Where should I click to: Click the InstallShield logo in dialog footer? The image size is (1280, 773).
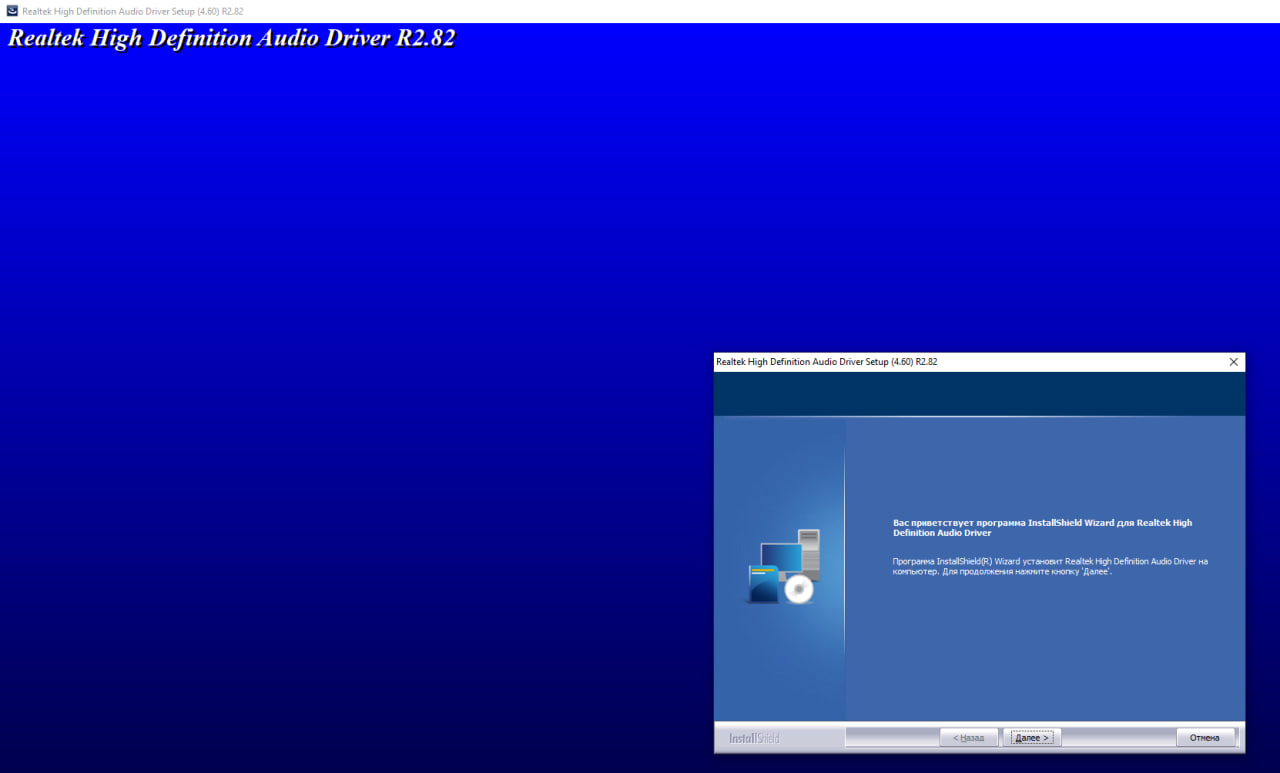[755, 738]
